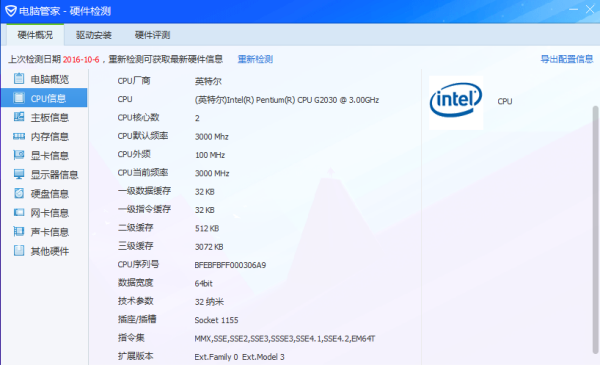Go to 硬盘信息 in the sidebar
Screen dimensions: 600x365
click(x=50, y=194)
